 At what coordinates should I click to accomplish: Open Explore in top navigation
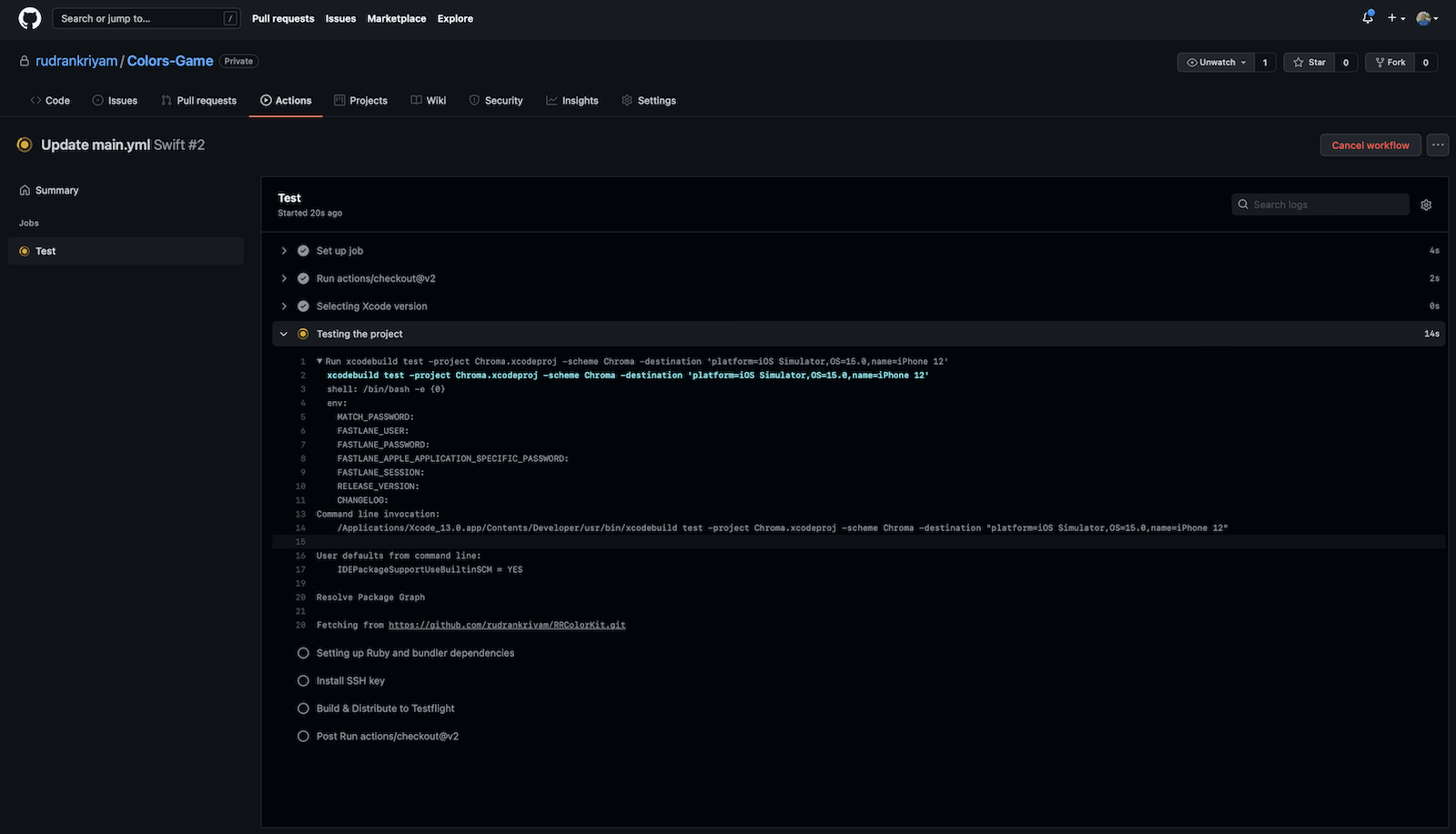pos(455,18)
